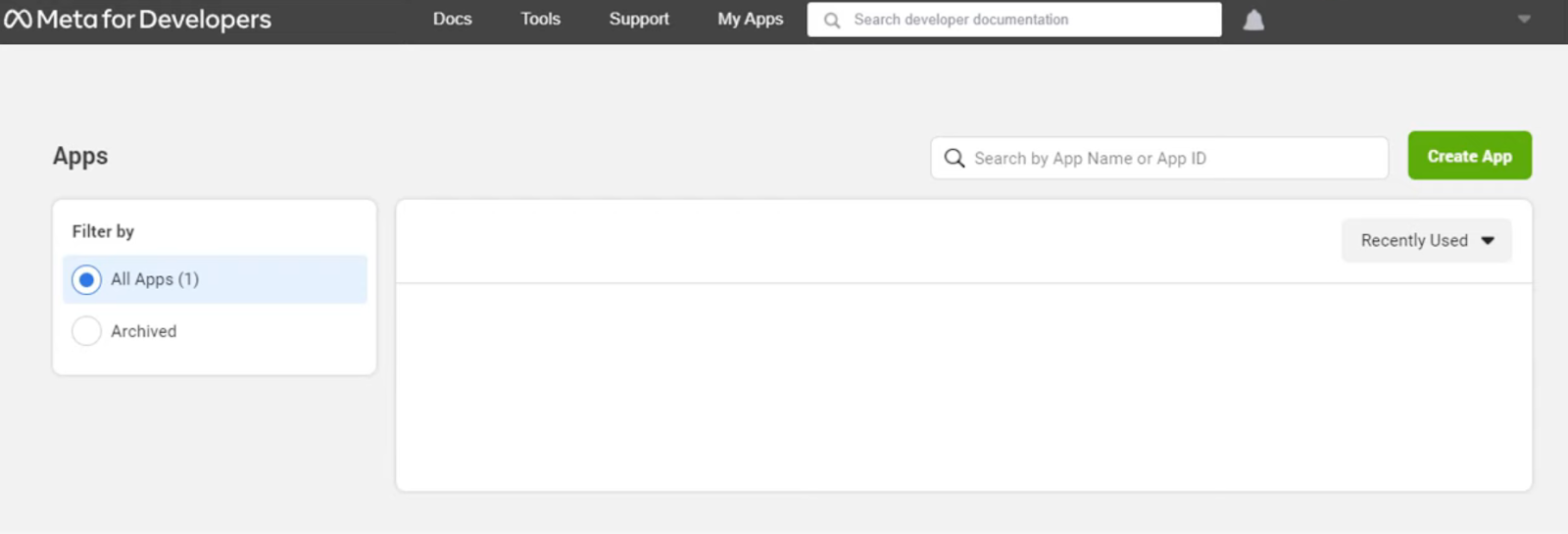Click the All Apps (1) filter row
Viewport: 1568px width, 534px height.
click(x=215, y=279)
